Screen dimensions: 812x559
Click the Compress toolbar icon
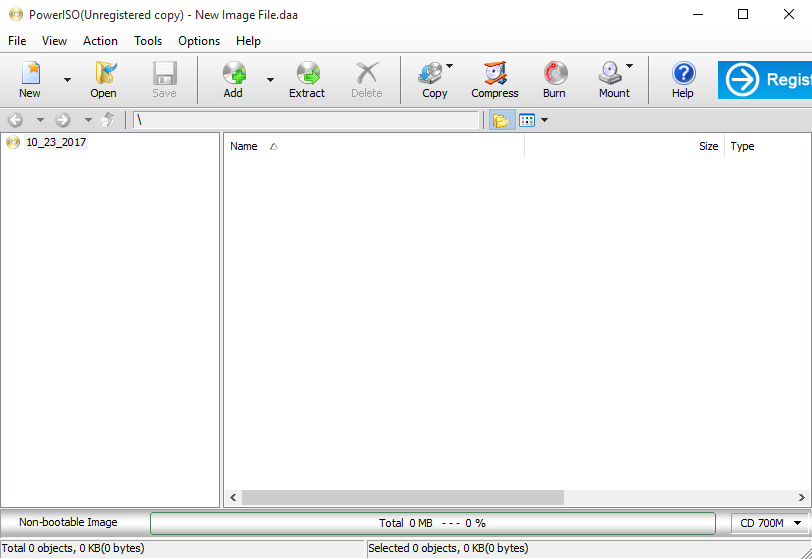click(495, 74)
